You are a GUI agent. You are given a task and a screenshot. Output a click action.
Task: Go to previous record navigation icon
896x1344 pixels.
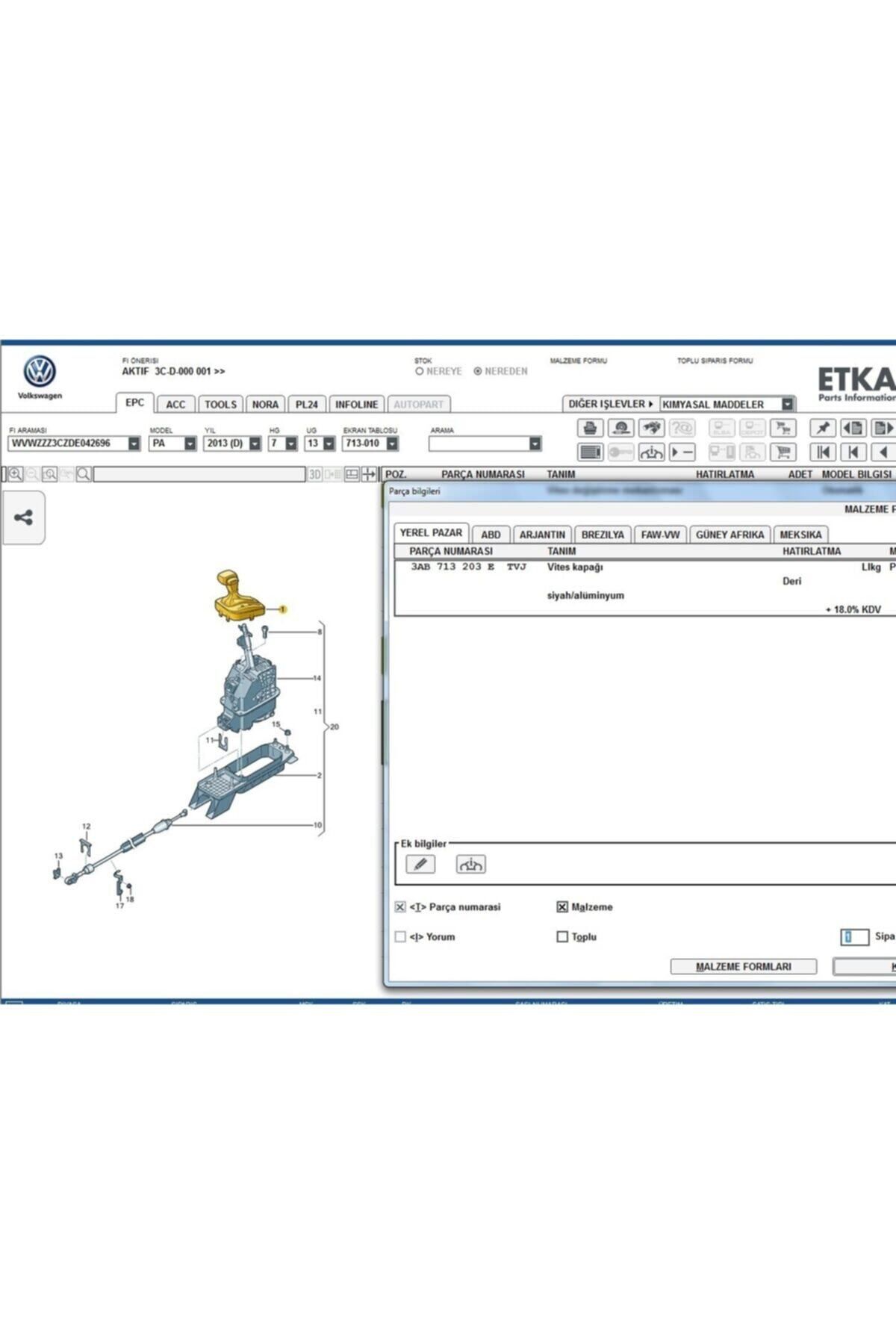pos(853,452)
